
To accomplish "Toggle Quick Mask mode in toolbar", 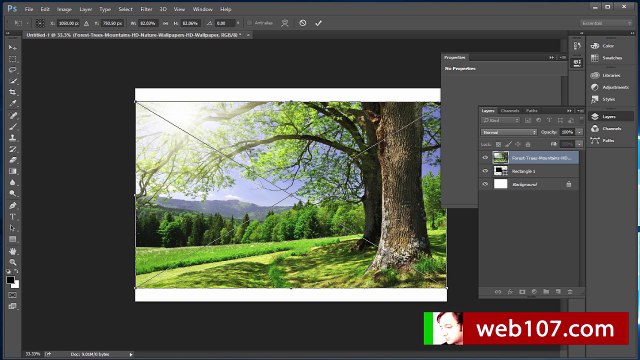I will (13, 295).
